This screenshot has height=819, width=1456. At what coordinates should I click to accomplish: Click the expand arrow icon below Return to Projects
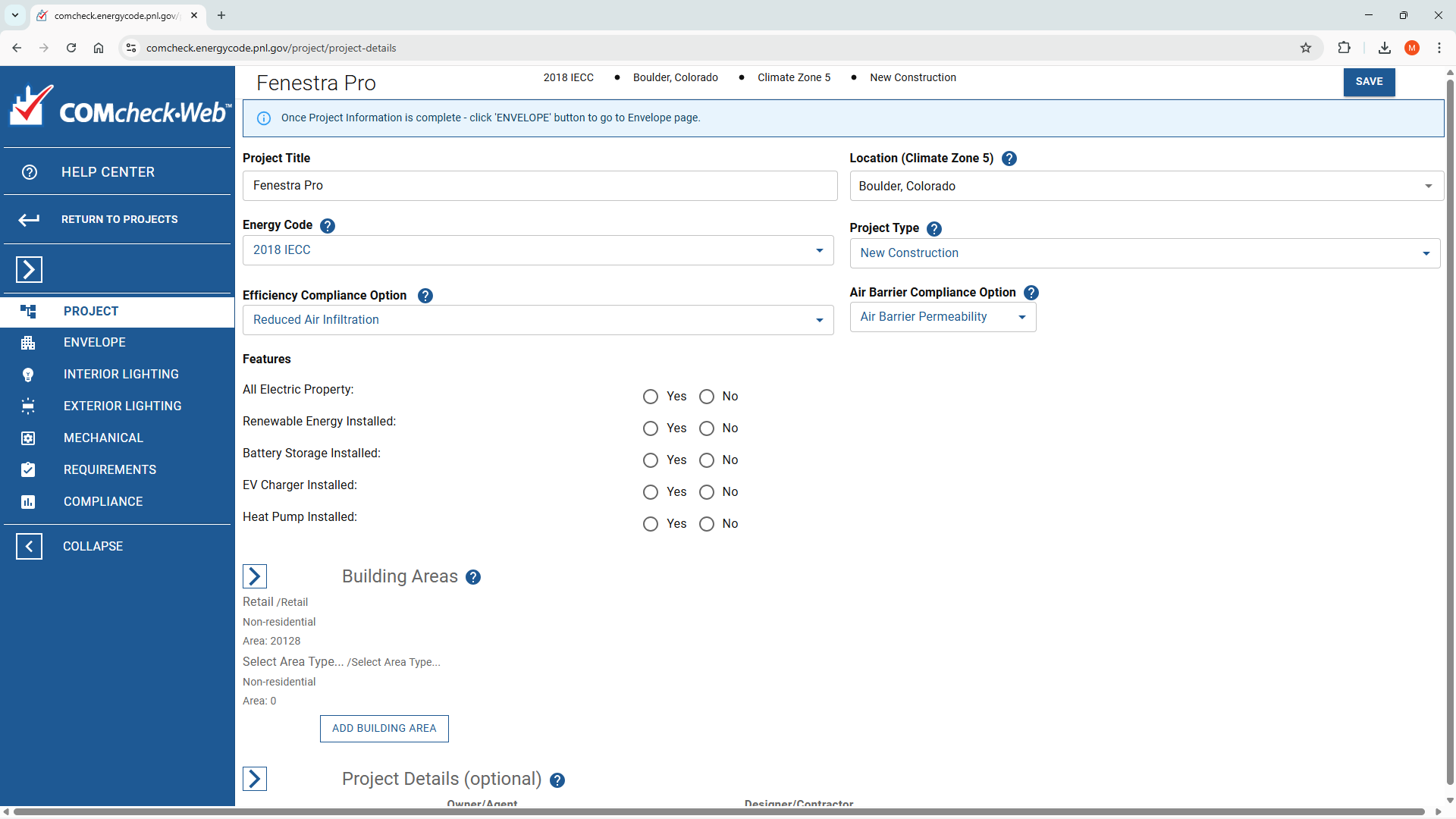pos(29,269)
